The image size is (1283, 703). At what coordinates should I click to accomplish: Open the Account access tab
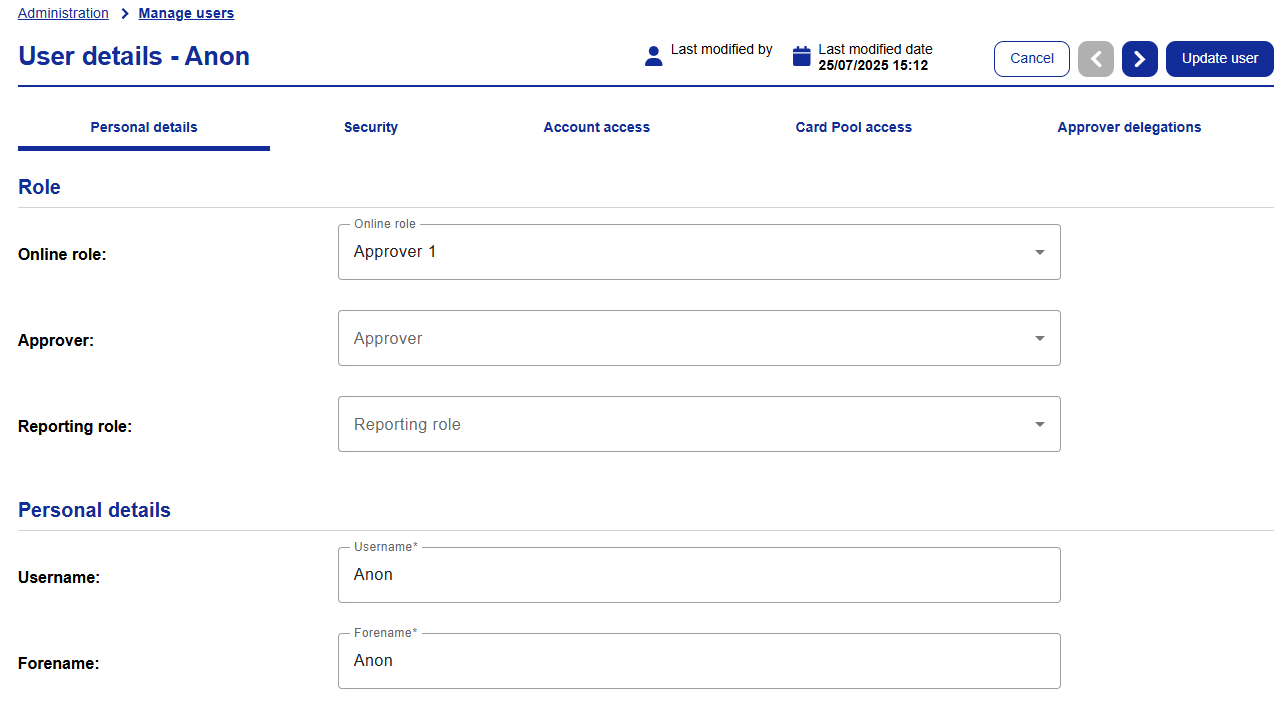click(x=597, y=127)
